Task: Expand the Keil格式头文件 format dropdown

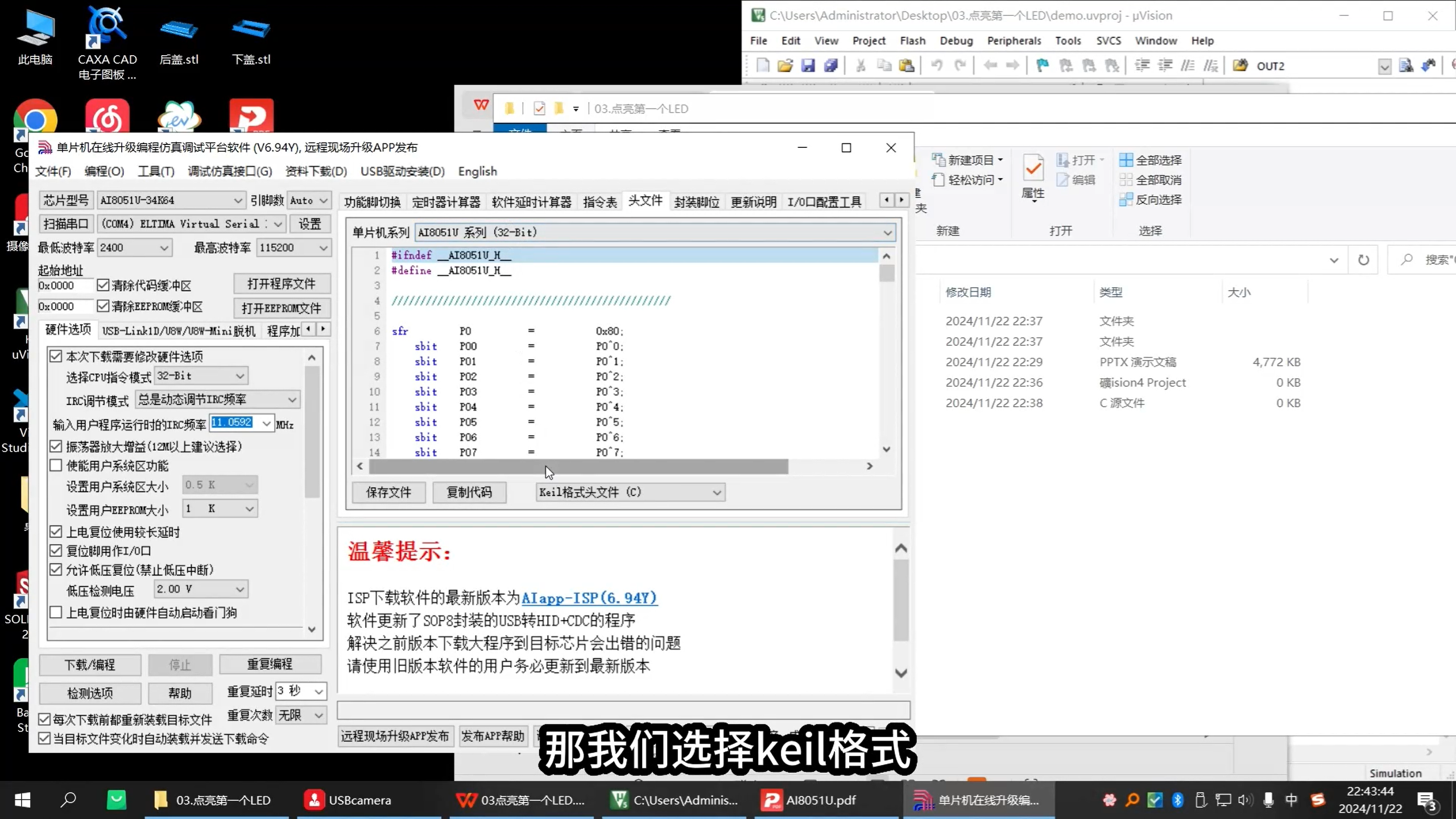Action: (x=717, y=492)
